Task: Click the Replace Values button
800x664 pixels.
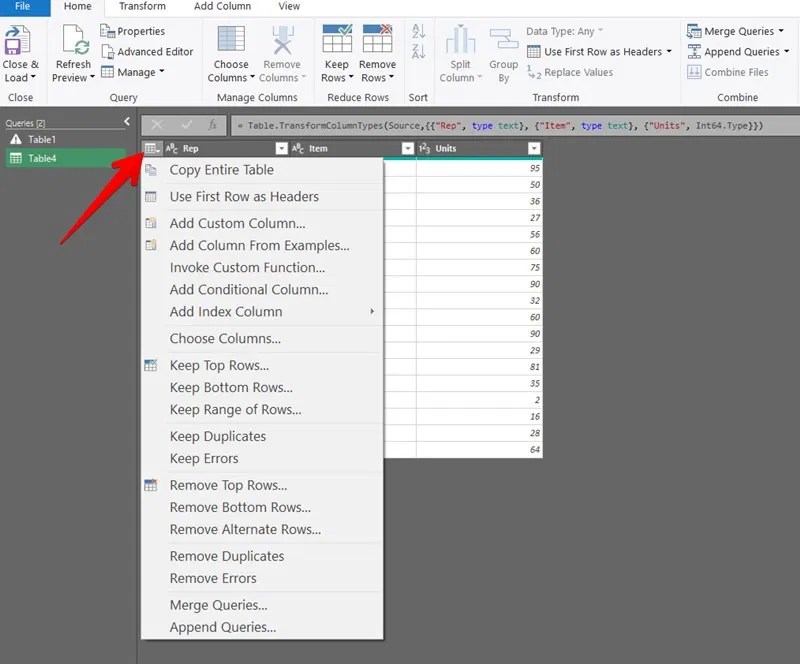Action: click(575, 72)
